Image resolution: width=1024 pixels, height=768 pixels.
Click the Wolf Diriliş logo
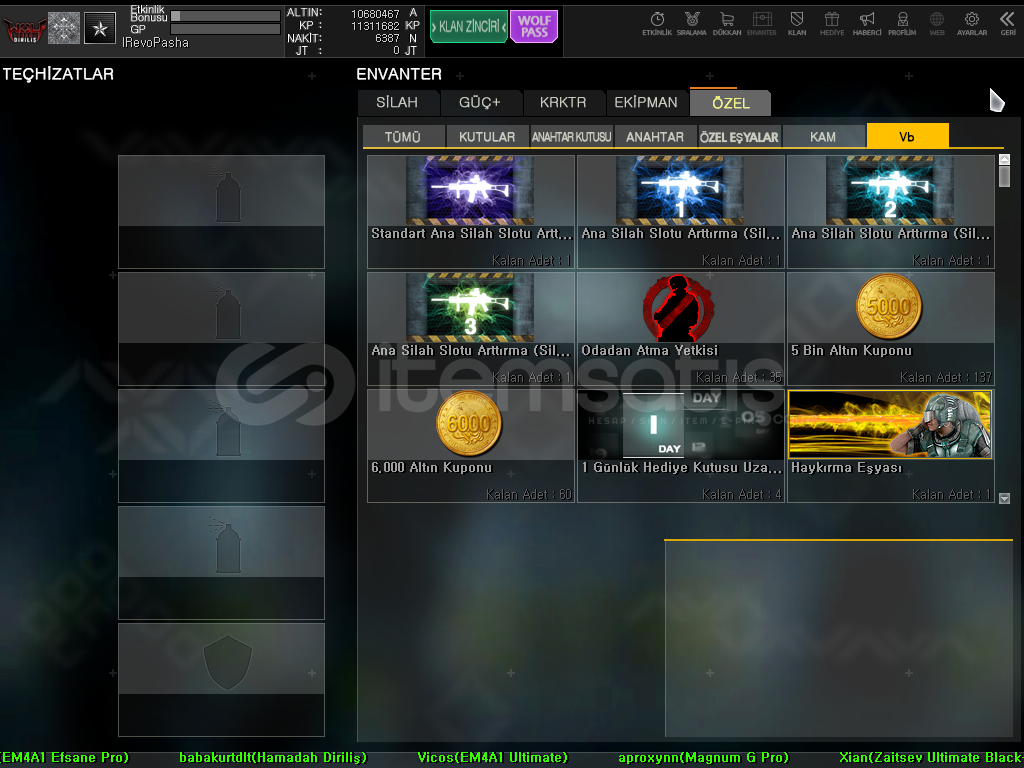click(24, 29)
